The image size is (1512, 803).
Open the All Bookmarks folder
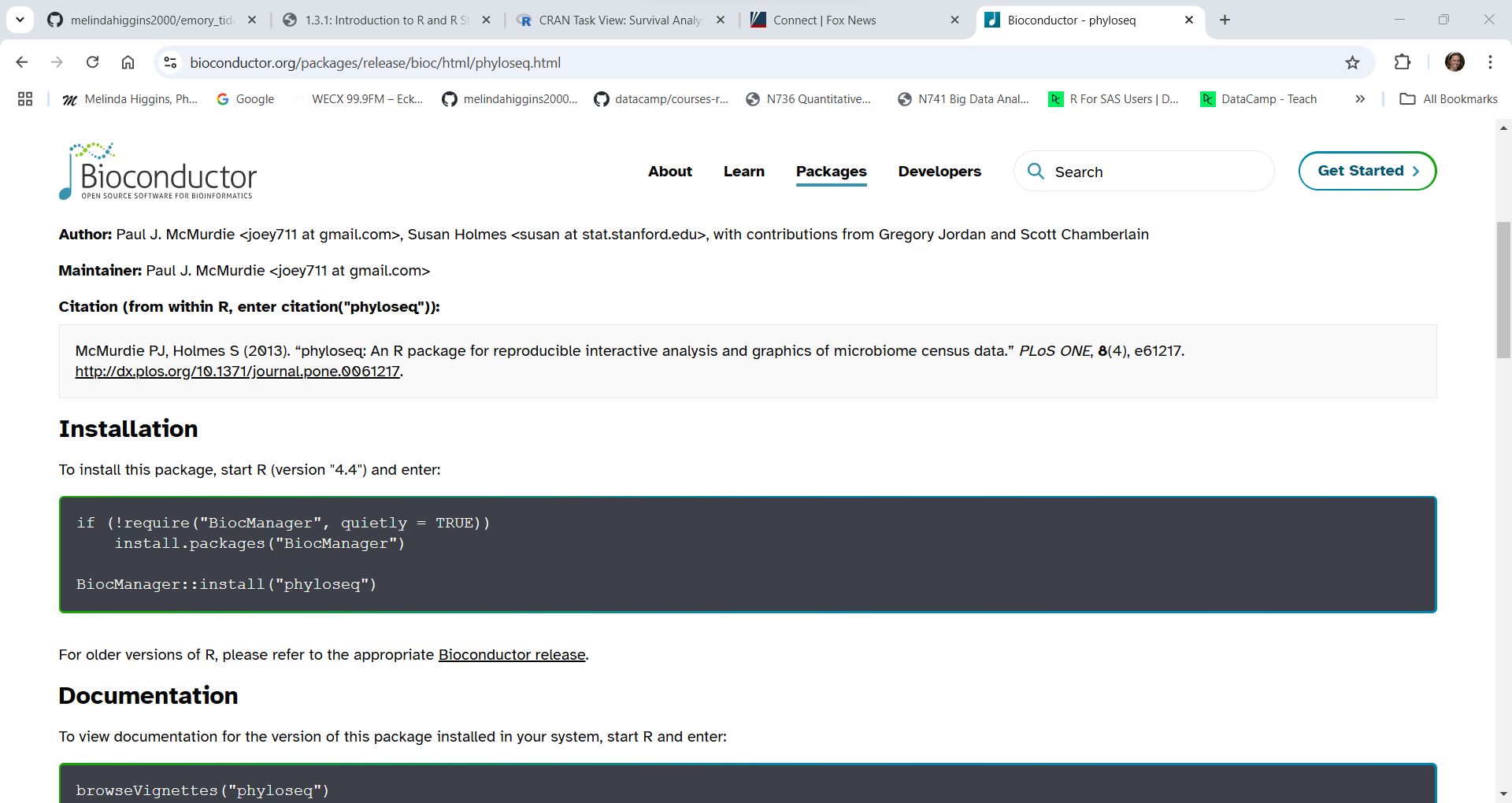[x=1448, y=99]
